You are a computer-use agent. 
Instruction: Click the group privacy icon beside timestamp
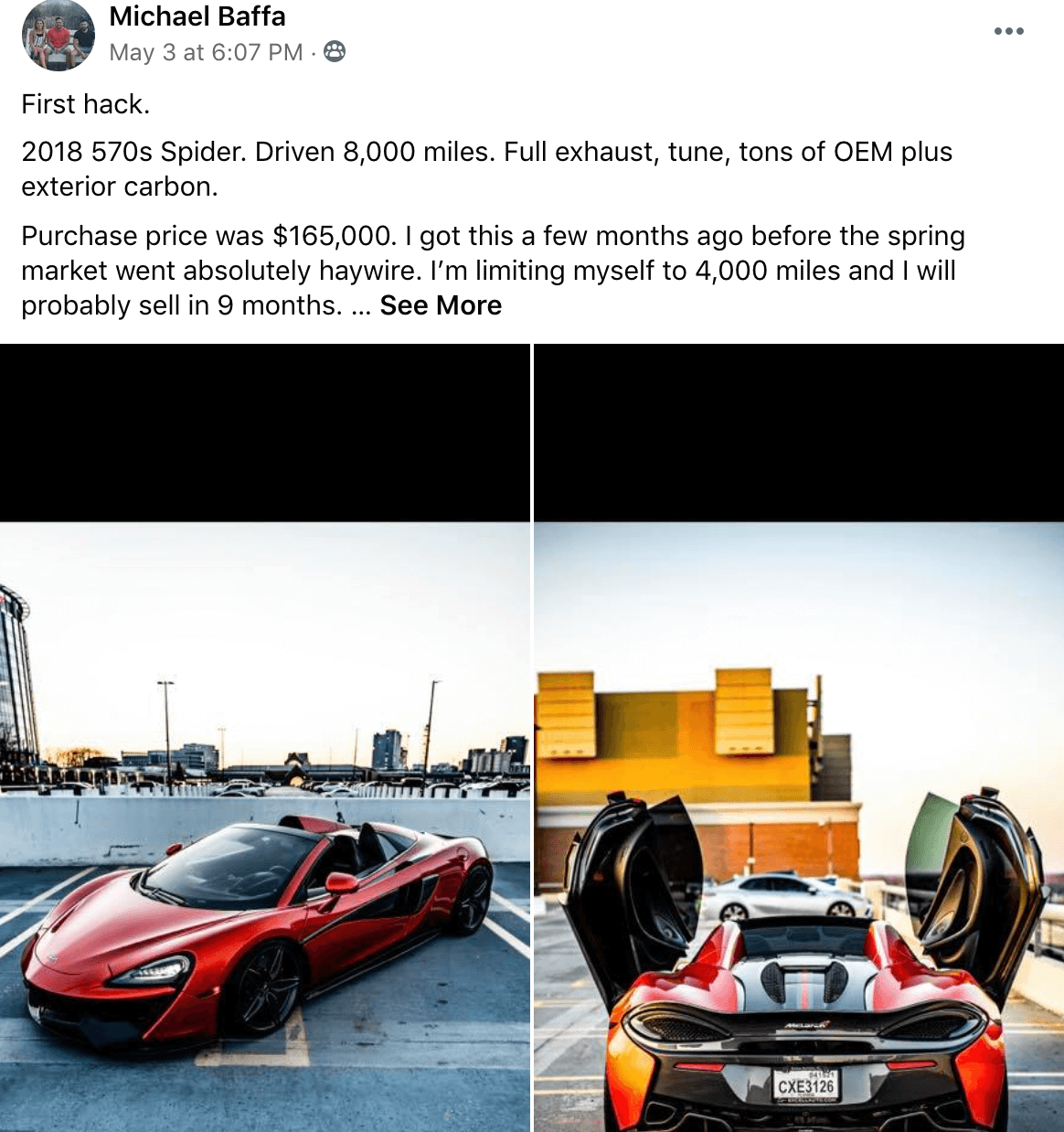click(x=335, y=52)
